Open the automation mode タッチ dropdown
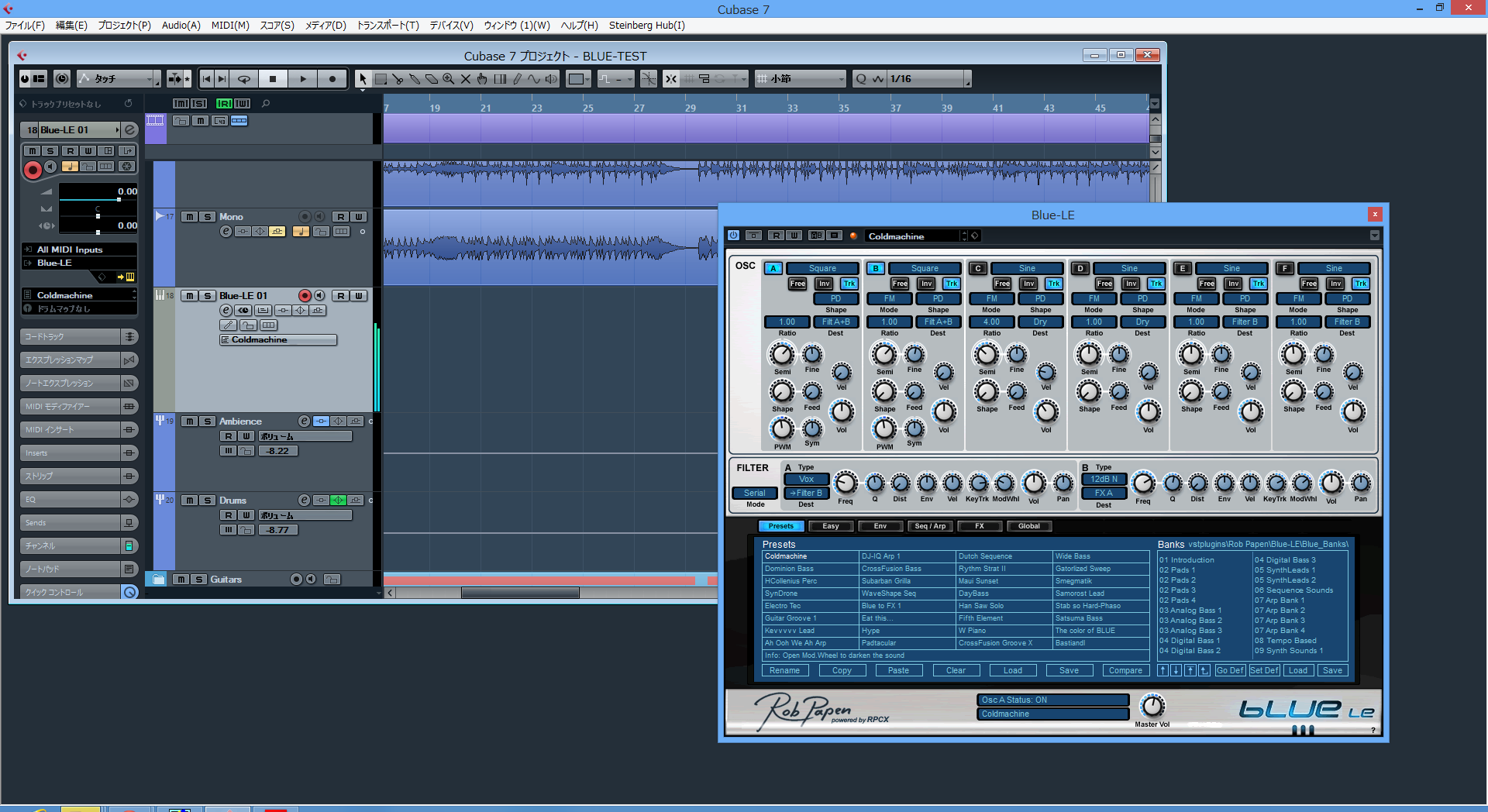The image size is (1488, 812). click(x=119, y=79)
